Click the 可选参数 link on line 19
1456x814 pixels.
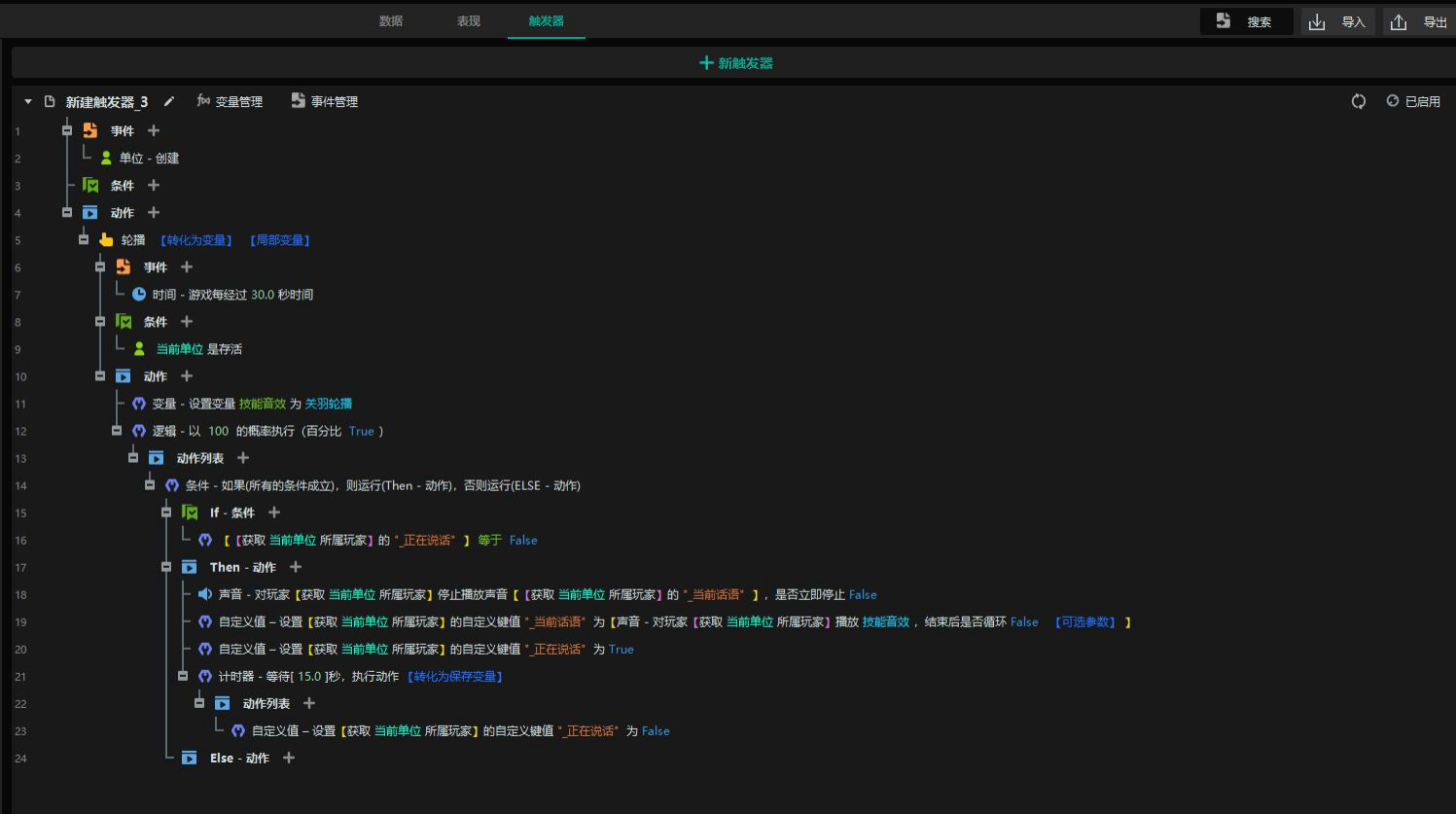tap(1085, 621)
